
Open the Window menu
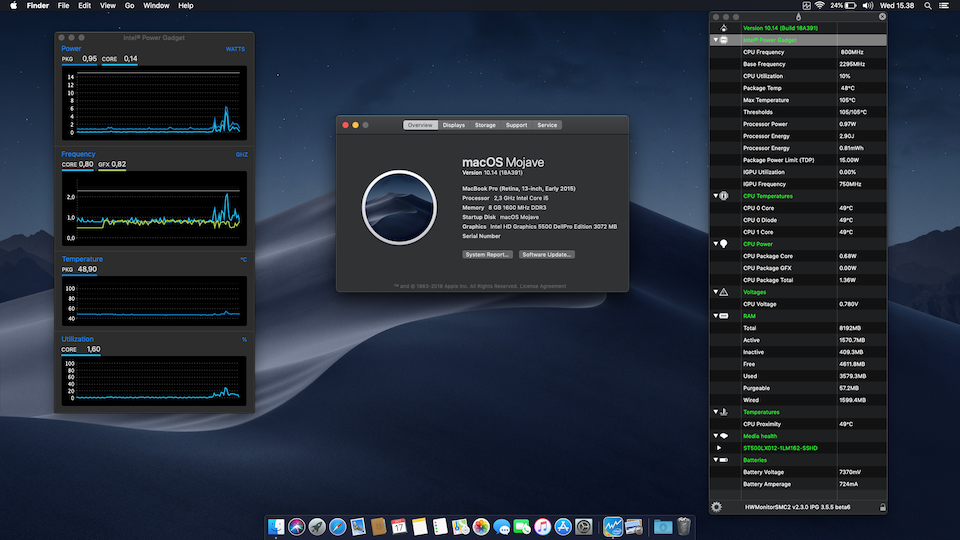click(x=156, y=6)
